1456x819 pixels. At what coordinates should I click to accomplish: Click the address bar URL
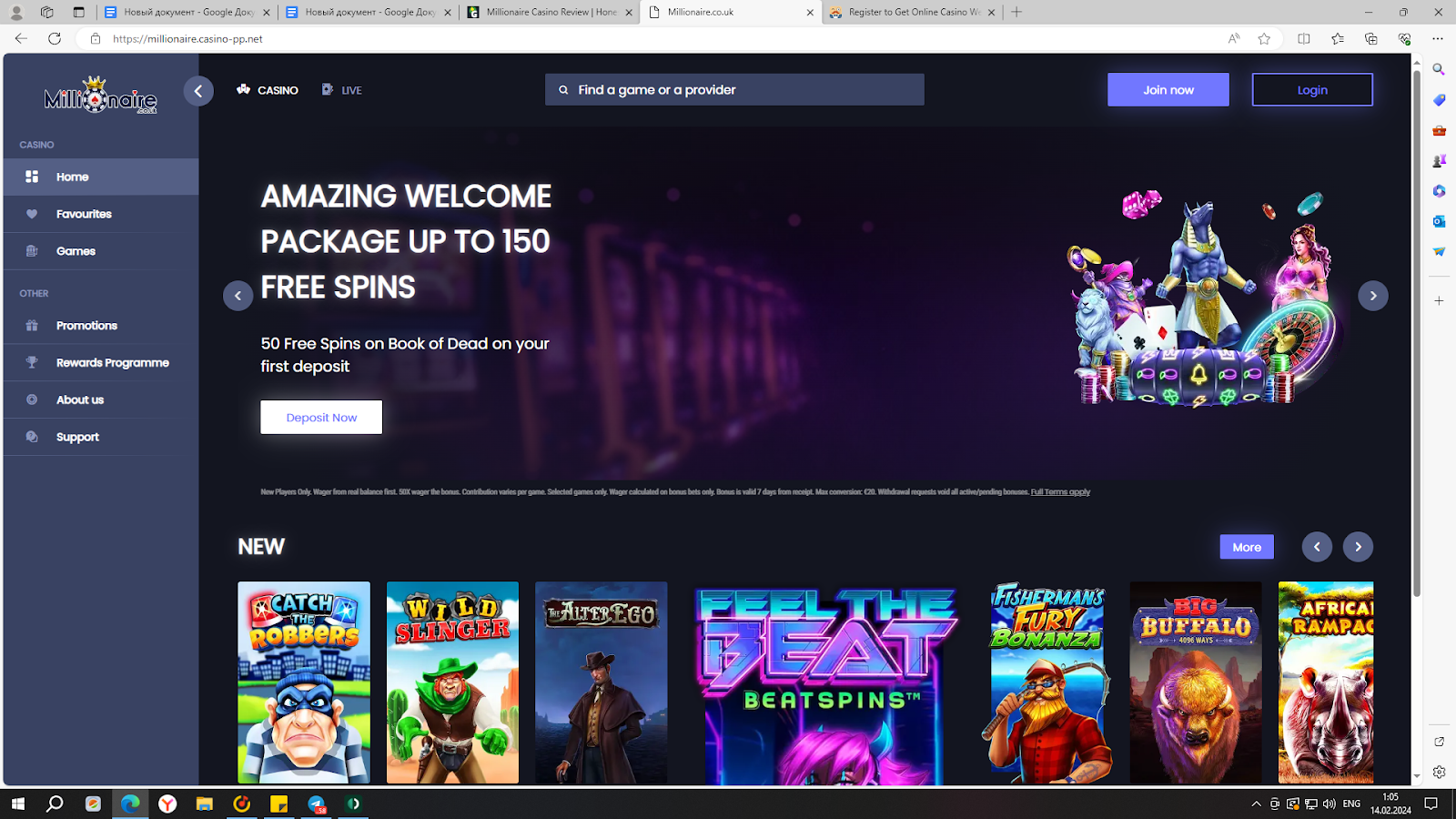187,39
